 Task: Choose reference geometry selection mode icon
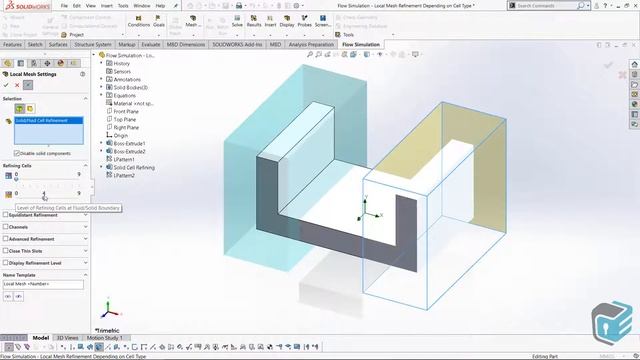(19, 109)
